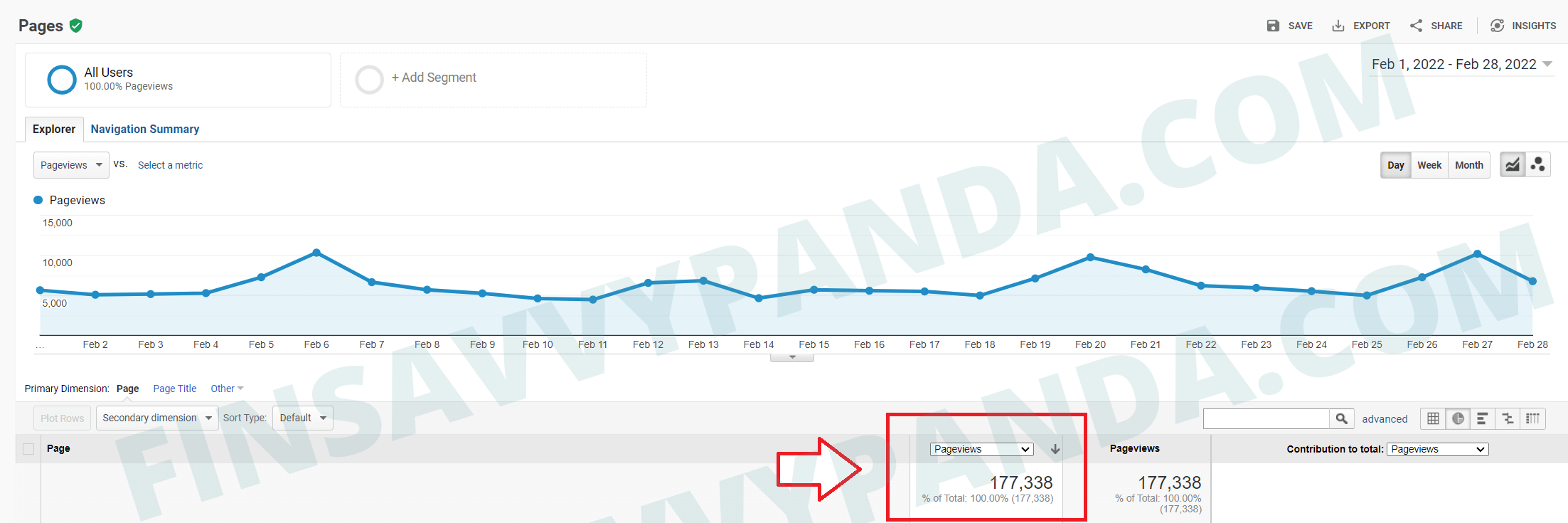Switch to motion chart icon
1568x523 pixels.
click(x=1537, y=165)
